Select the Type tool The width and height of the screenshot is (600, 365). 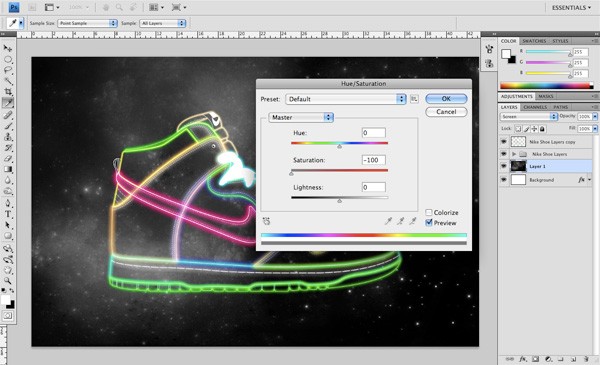pyautogui.click(x=8, y=214)
